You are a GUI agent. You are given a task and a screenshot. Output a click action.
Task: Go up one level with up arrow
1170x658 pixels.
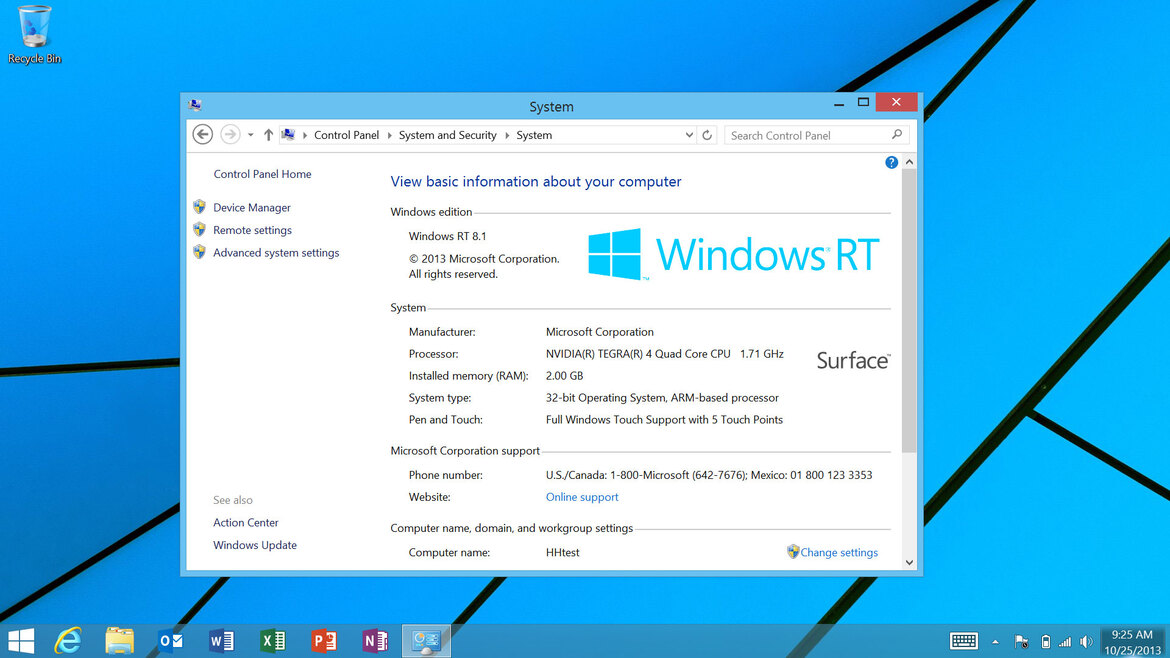tap(268, 135)
